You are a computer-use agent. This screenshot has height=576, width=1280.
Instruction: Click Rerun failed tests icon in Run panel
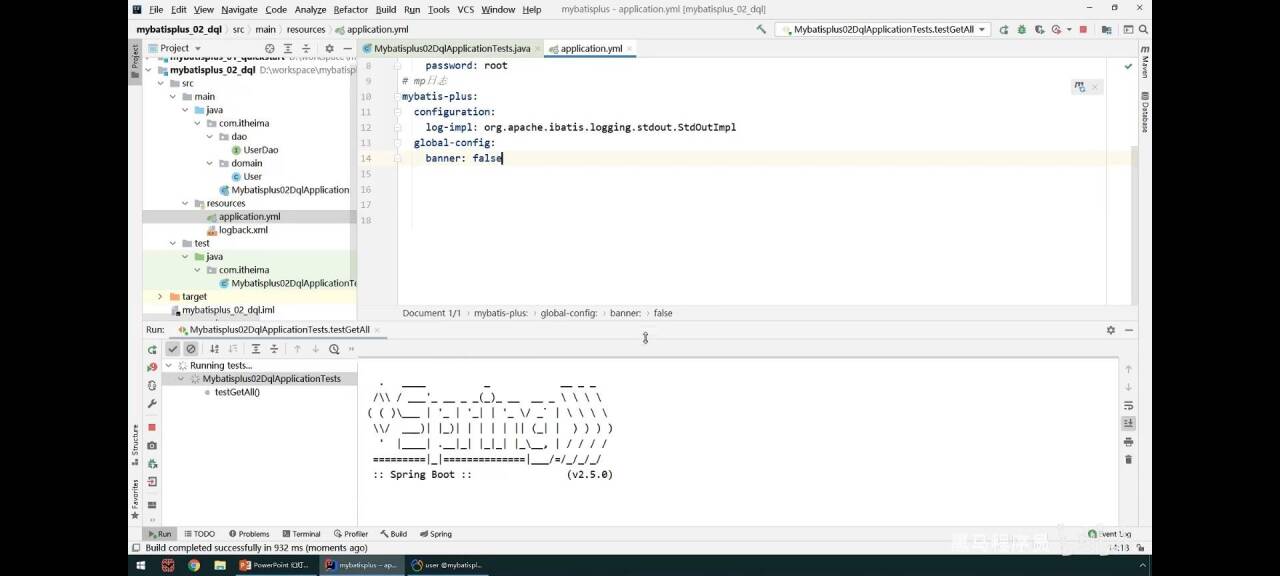pyautogui.click(x=152, y=367)
